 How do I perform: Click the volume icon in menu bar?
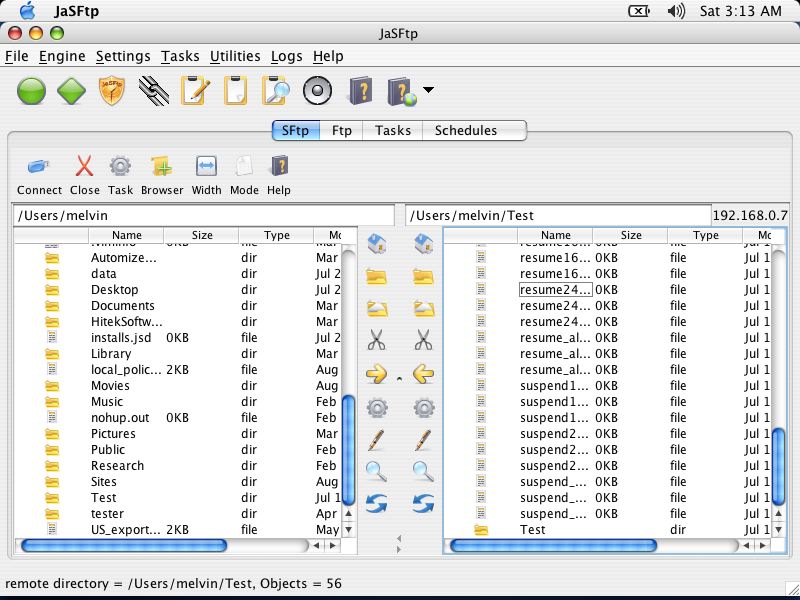[676, 11]
